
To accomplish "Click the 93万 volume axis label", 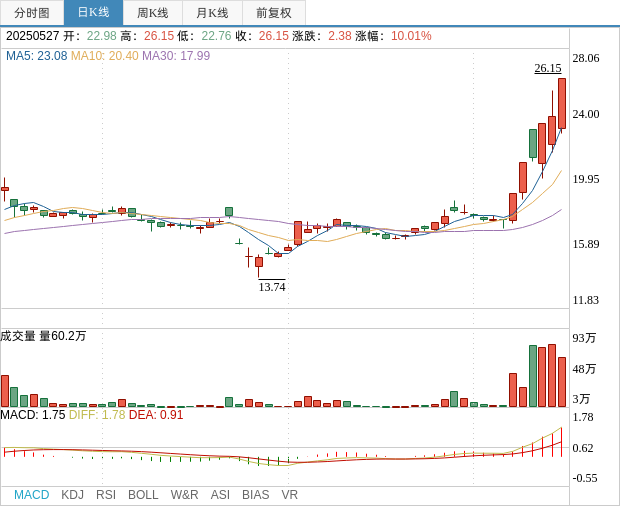I will pyautogui.click(x=584, y=338).
